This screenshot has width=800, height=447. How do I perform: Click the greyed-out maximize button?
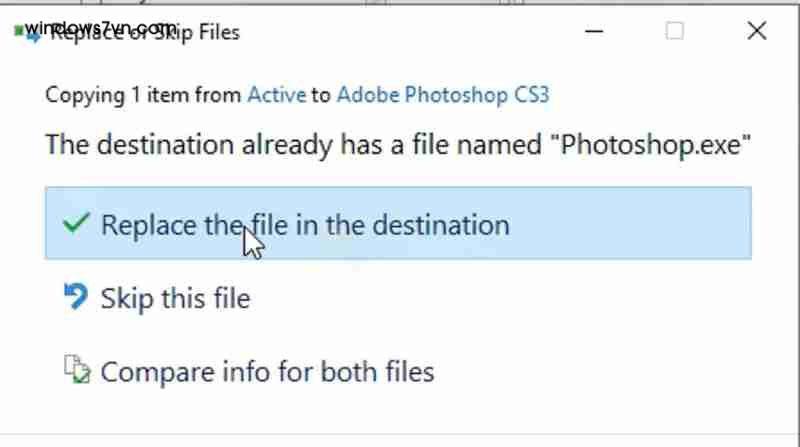675,31
